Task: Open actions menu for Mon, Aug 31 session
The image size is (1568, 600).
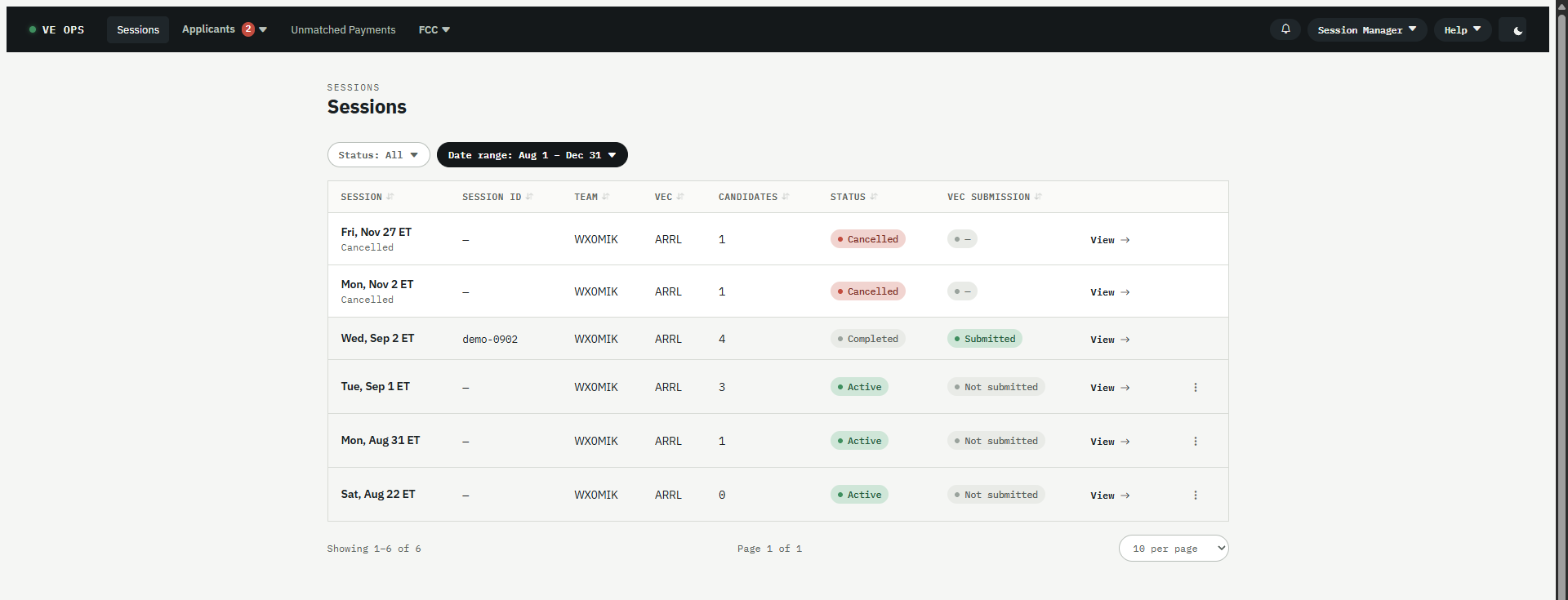Action: click(1195, 441)
